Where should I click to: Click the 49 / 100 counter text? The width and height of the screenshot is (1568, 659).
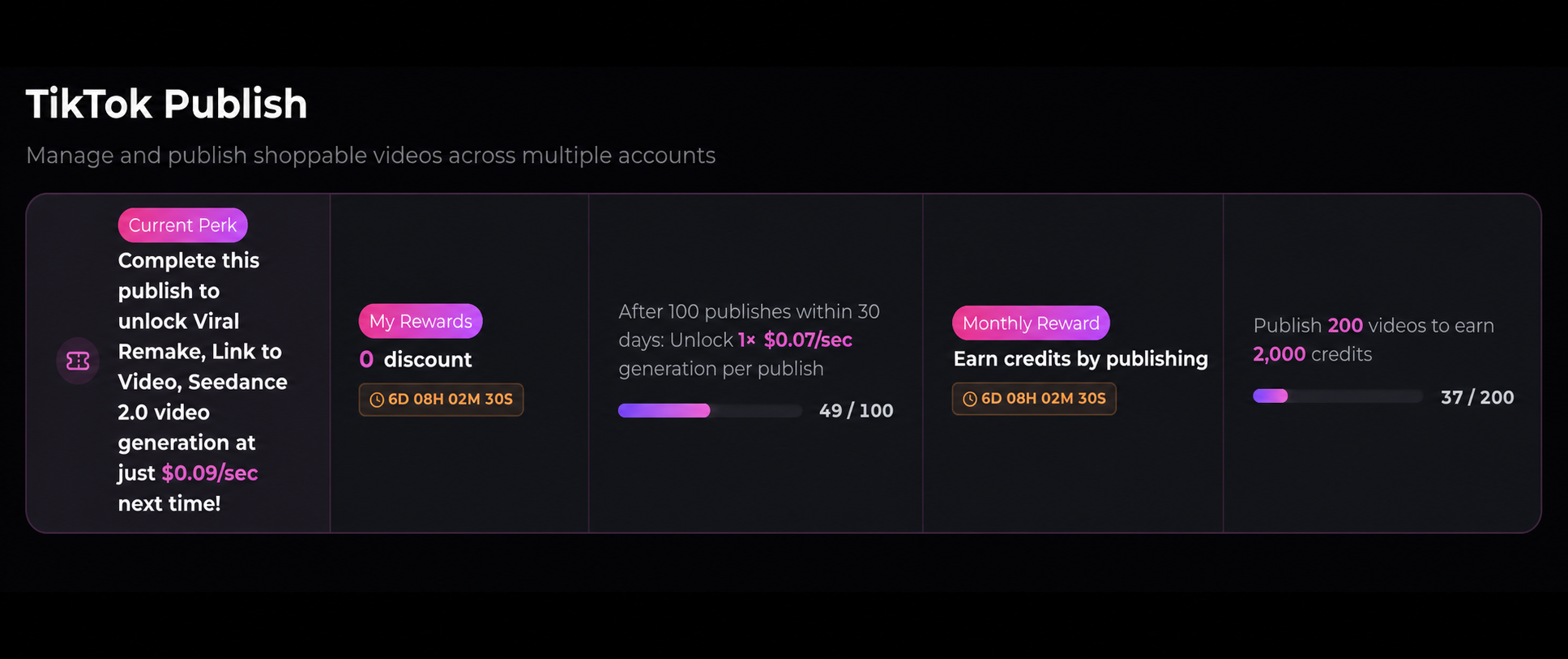click(857, 411)
